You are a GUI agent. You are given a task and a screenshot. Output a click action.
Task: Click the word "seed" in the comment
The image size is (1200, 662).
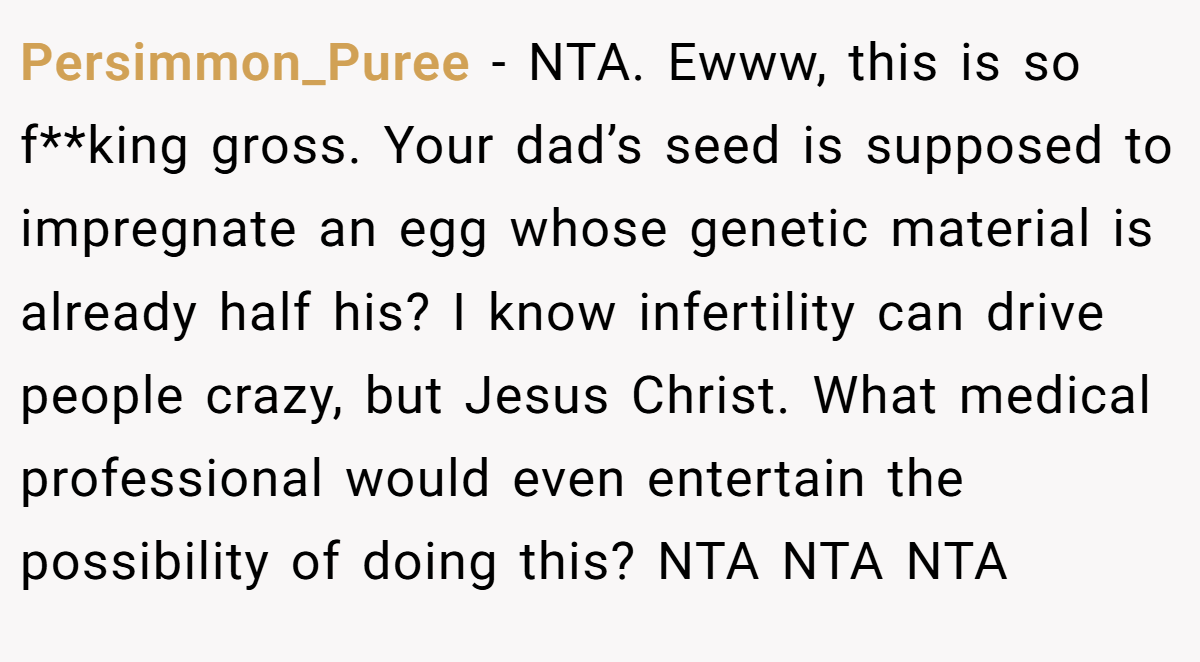(722, 148)
